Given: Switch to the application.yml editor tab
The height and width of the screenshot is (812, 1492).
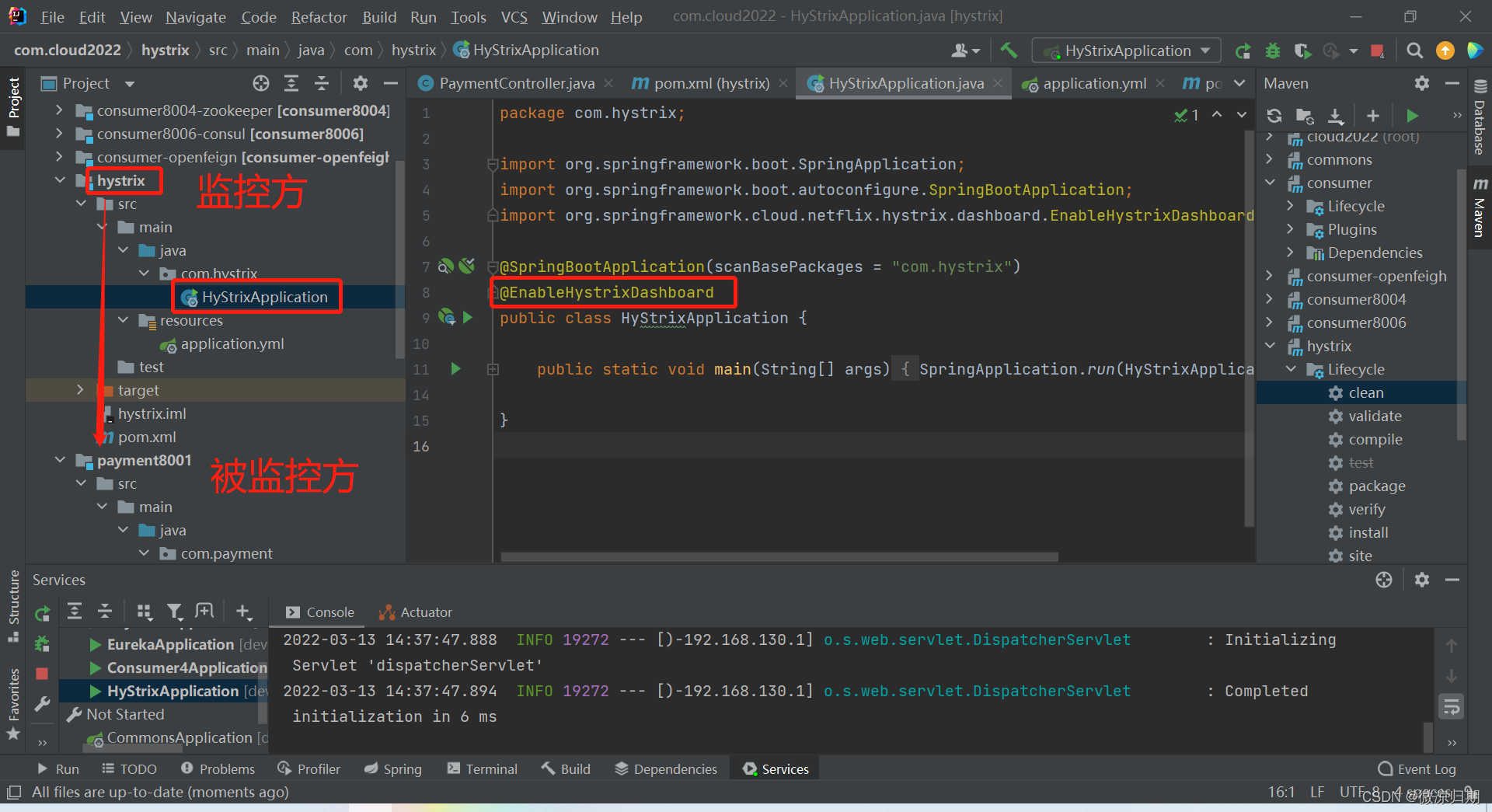Looking at the screenshot, I should [x=1094, y=83].
